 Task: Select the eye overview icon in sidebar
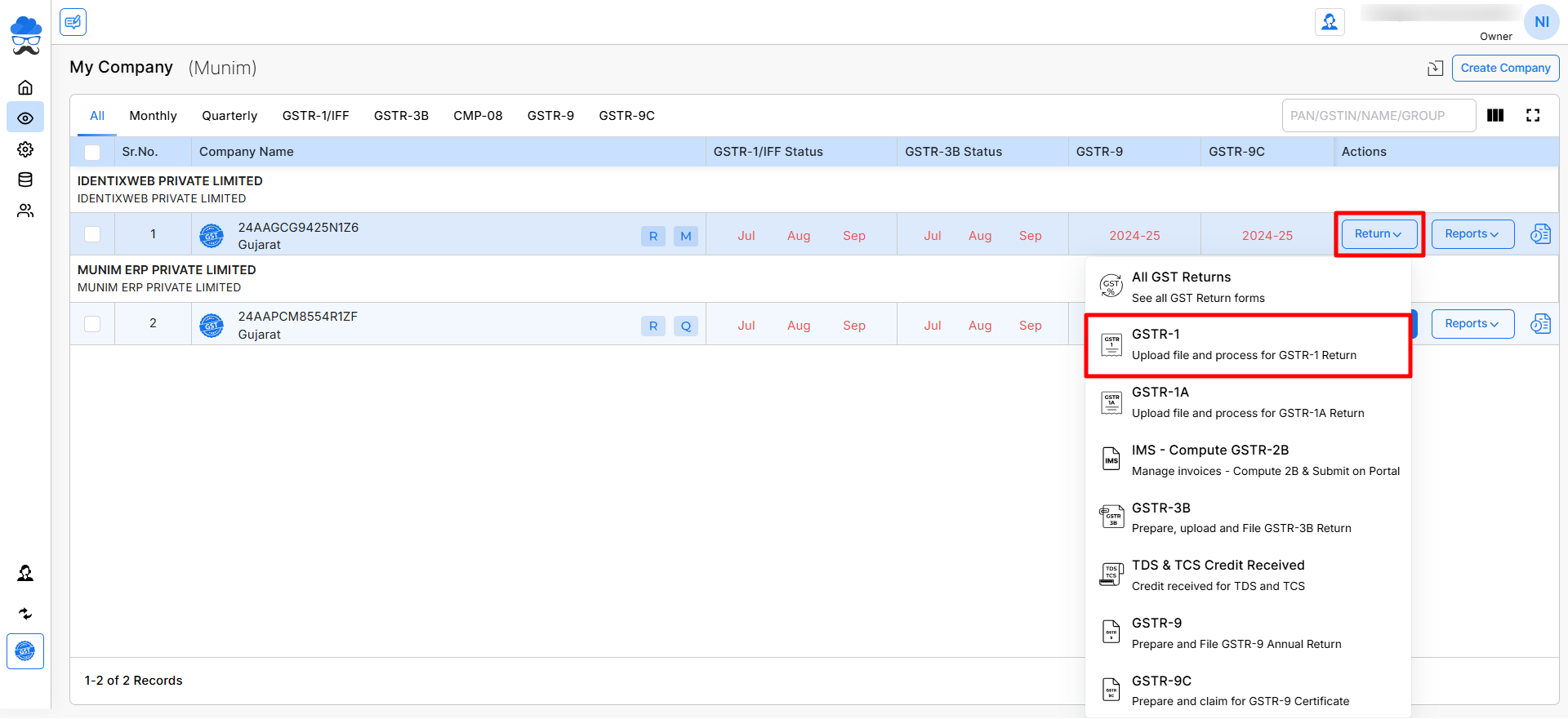click(x=25, y=118)
